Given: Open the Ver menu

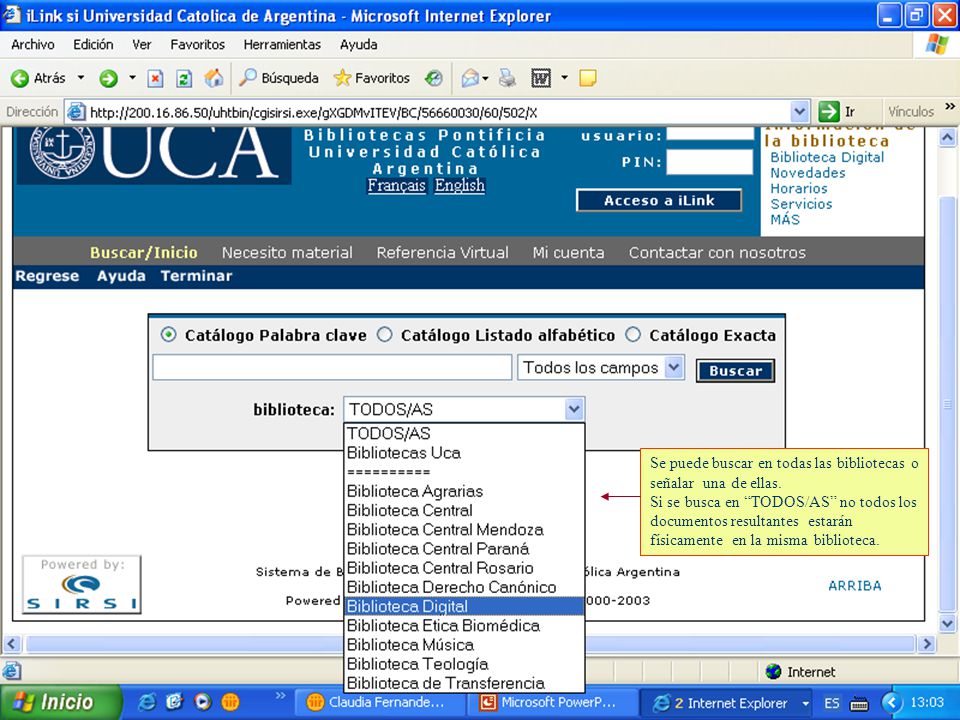Looking at the screenshot, I should [141, 45].
